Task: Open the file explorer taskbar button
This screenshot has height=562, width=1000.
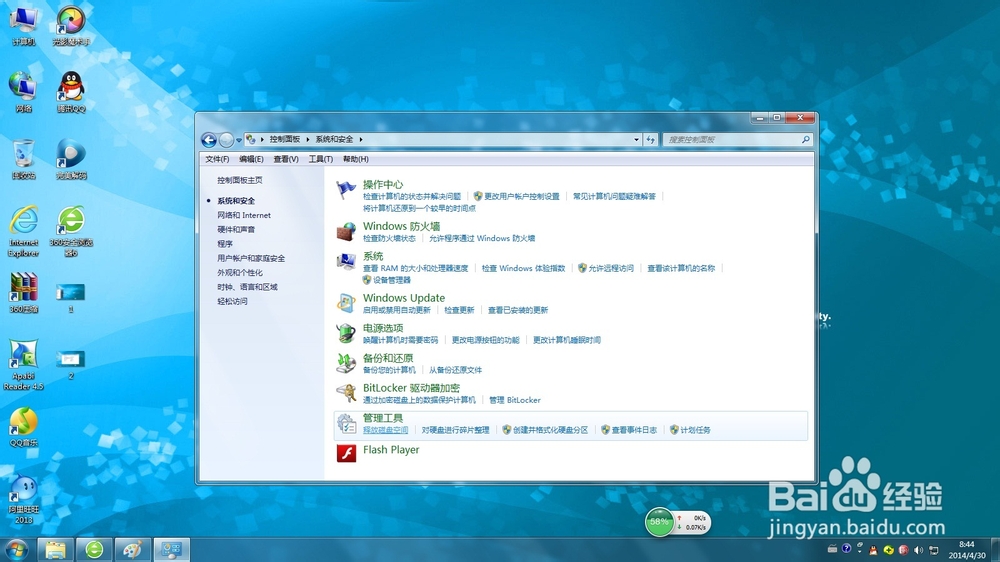Action: click(x=55, y=549)
